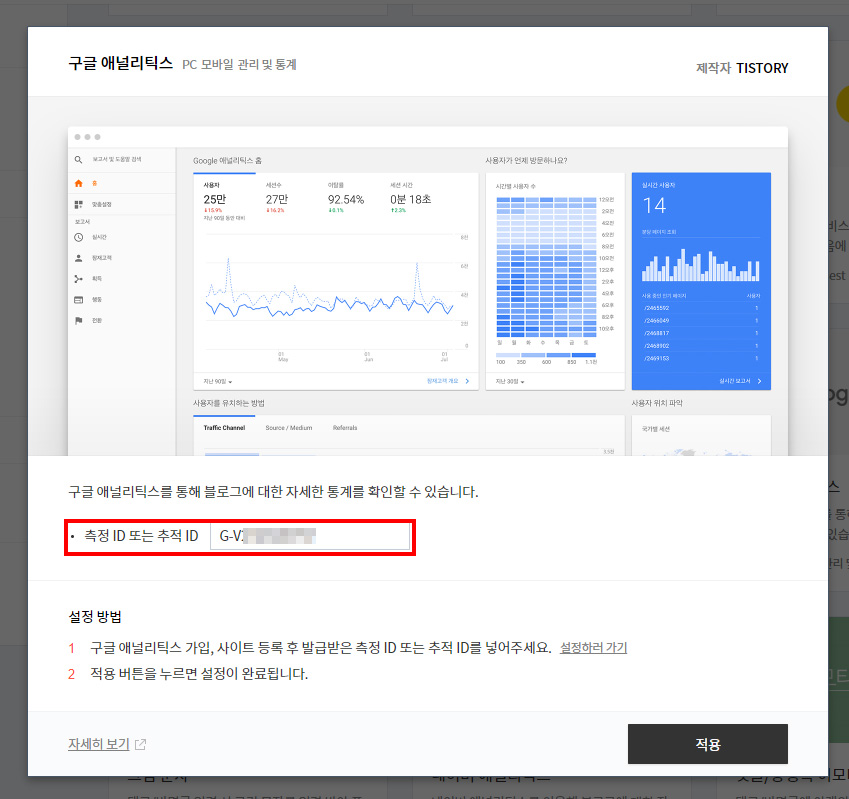Image resolution: width=849 pixels, height=799 pixels.
Task: Open the 설정하러 가기 link
Action: [593, 647]
